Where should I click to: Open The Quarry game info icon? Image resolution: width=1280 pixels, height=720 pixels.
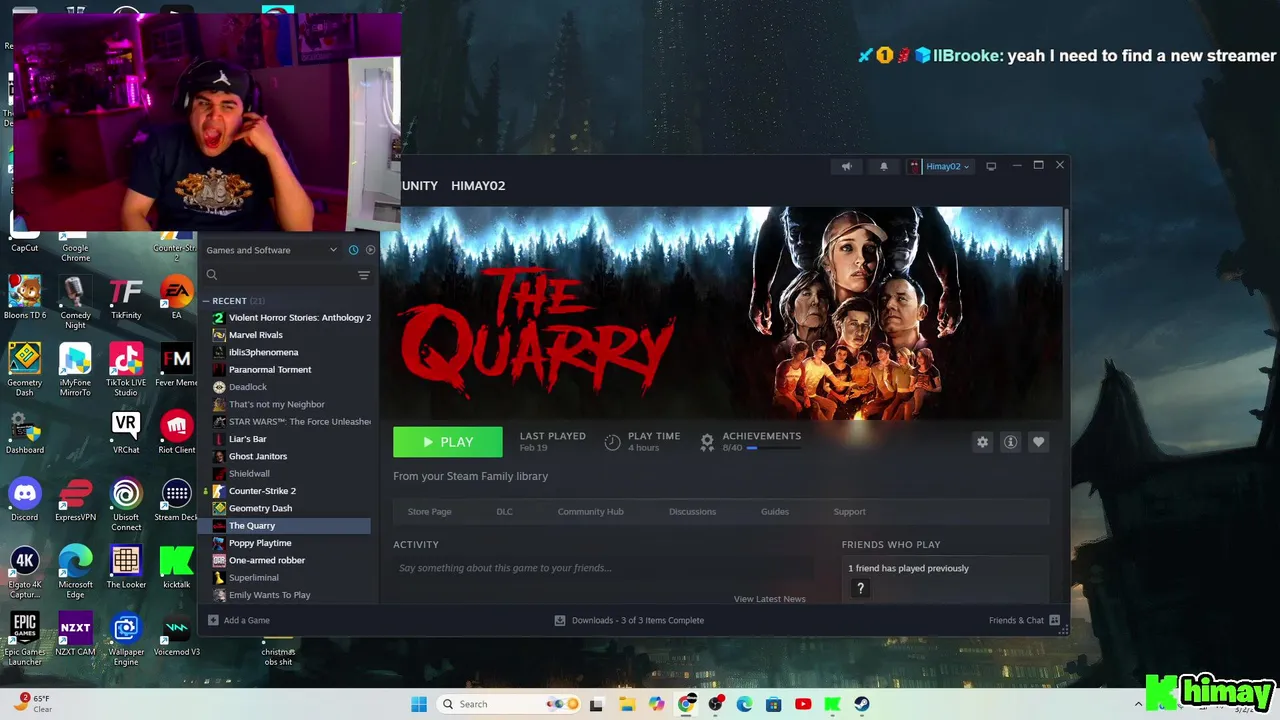point(1010,442)
